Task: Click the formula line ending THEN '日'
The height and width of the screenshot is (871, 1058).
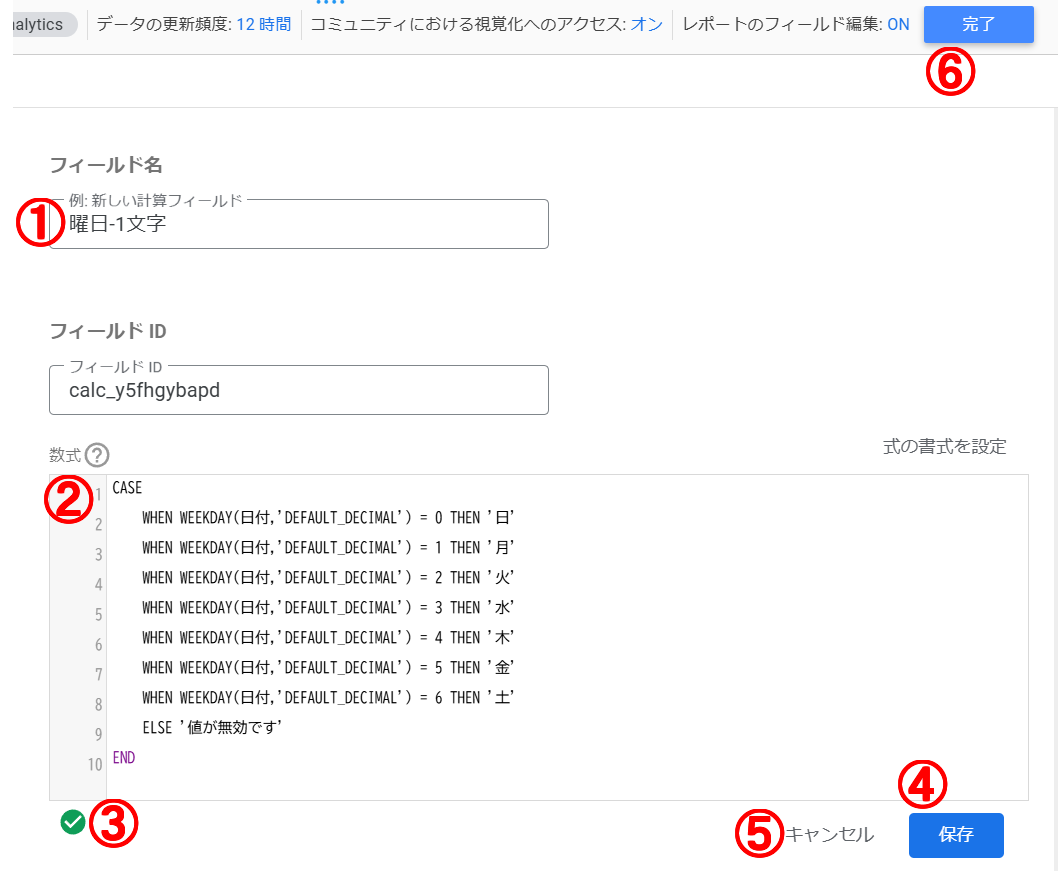Action: [327, 518]
